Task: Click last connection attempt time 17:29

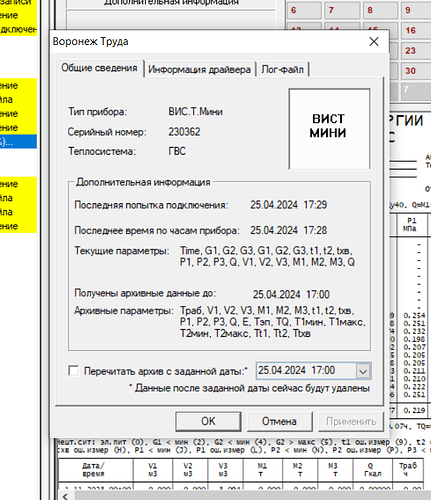Action: (x=315, y=205)
